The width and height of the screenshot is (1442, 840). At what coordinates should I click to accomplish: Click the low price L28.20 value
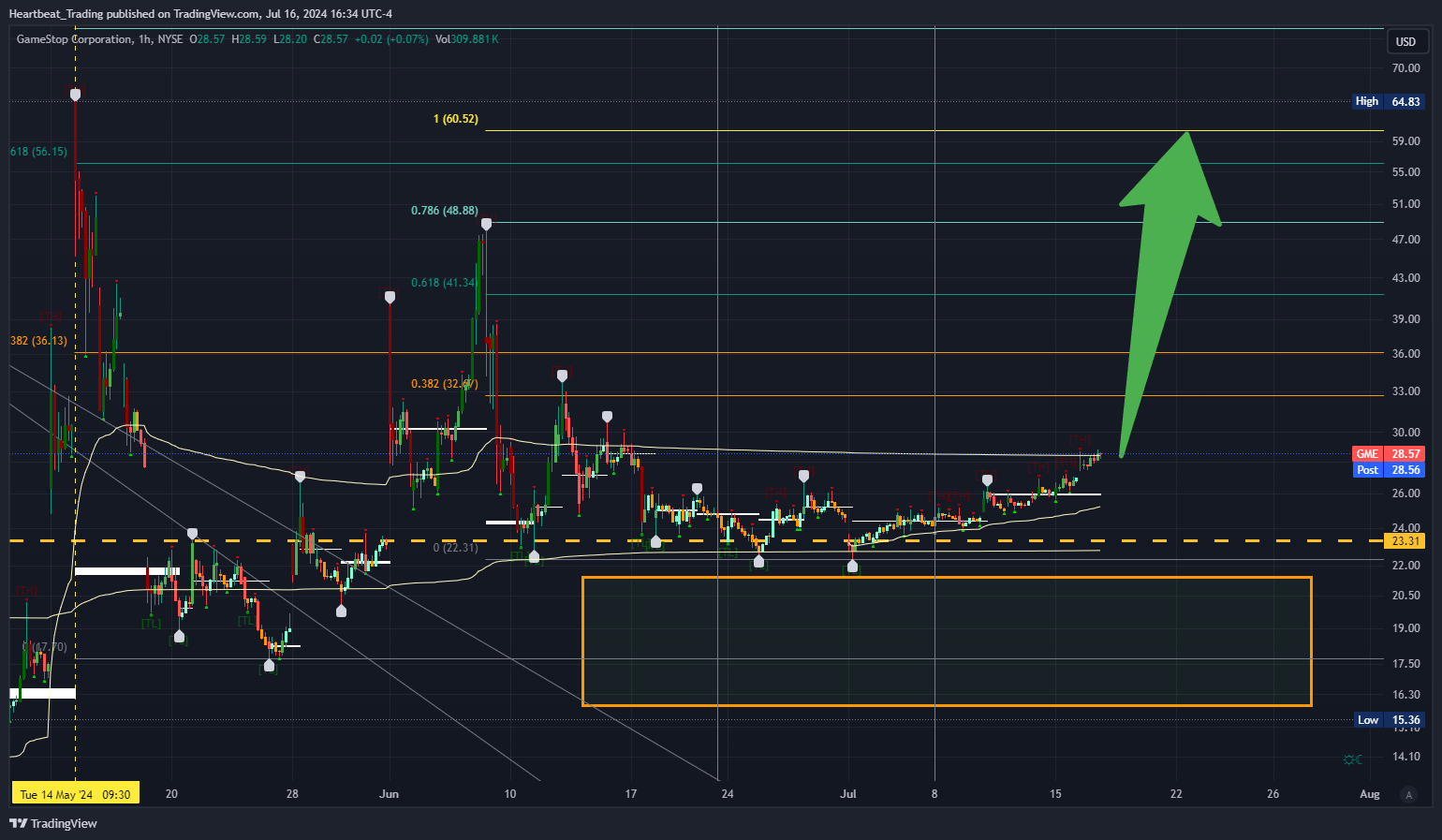(290, 39)
